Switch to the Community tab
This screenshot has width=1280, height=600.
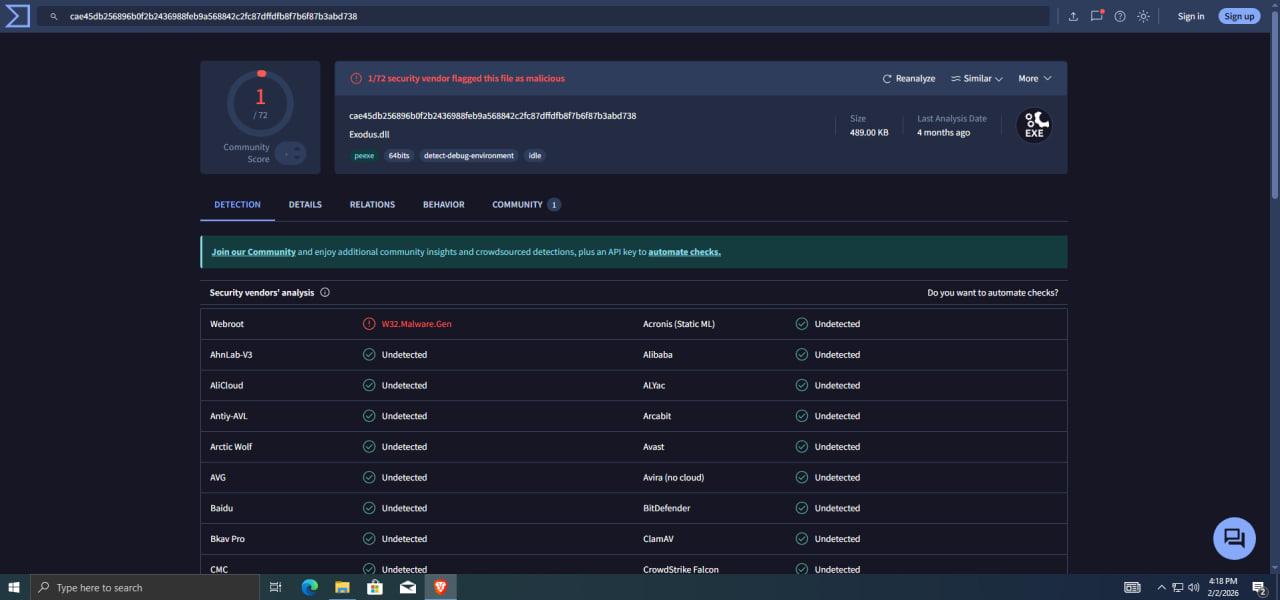[x=526, y=205]
